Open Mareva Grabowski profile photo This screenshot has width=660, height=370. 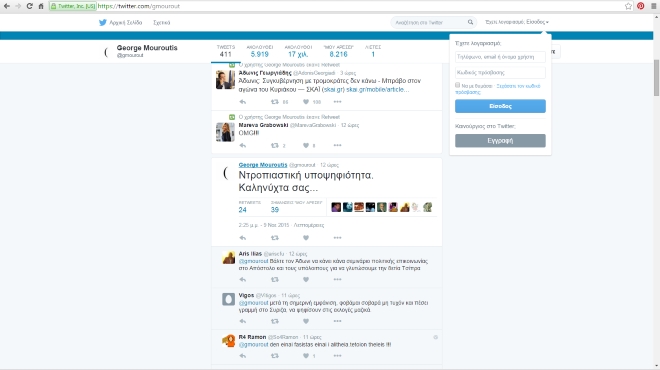[x=225, y=132]
